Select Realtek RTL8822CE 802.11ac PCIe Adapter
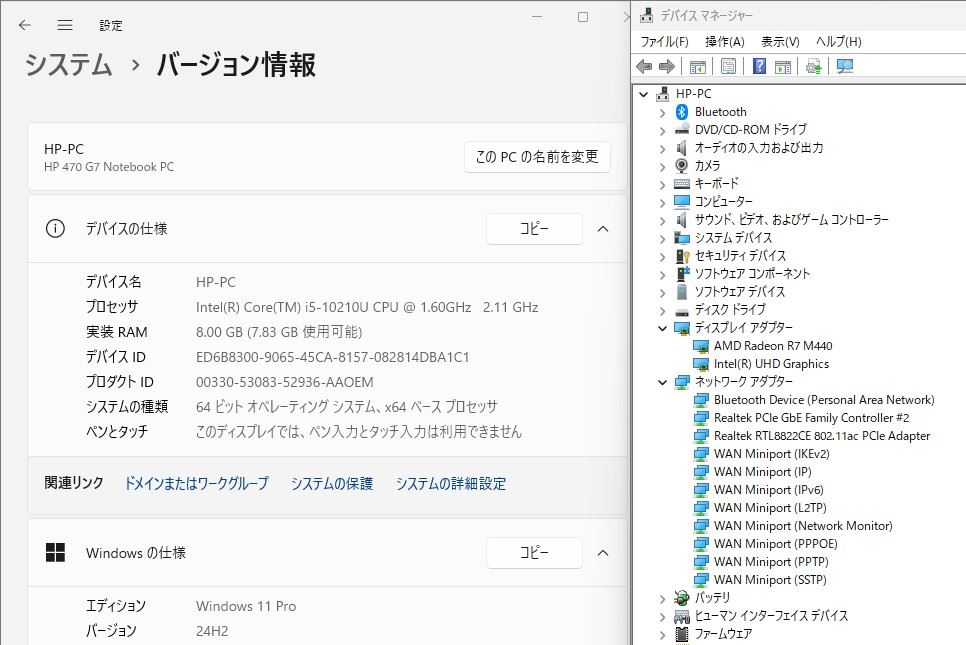Viewport: 966px width, 645px height. [822, 436]
